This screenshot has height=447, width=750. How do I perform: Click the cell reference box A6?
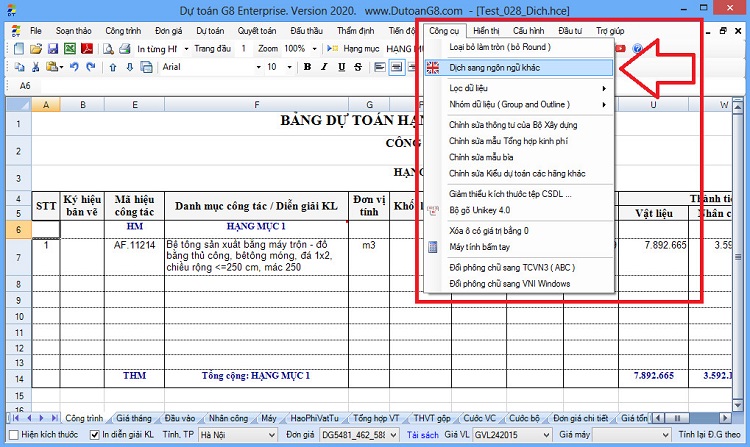click(x=25, y=86)
